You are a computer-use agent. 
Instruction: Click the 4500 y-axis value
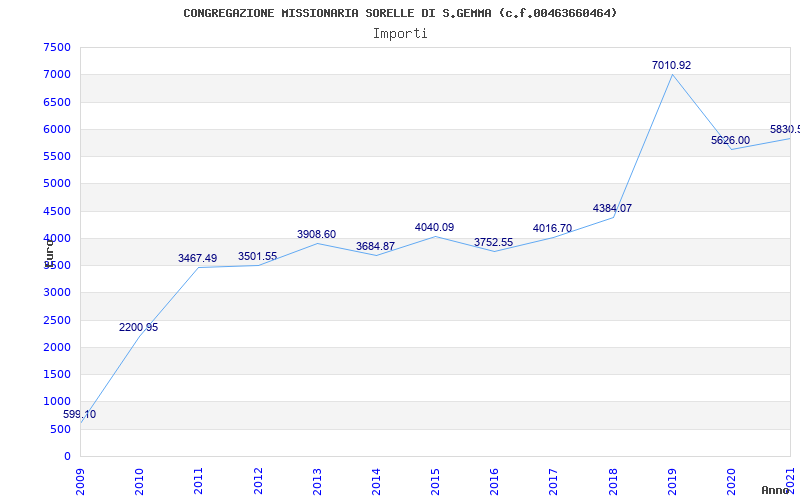click(x=57, y=211)
